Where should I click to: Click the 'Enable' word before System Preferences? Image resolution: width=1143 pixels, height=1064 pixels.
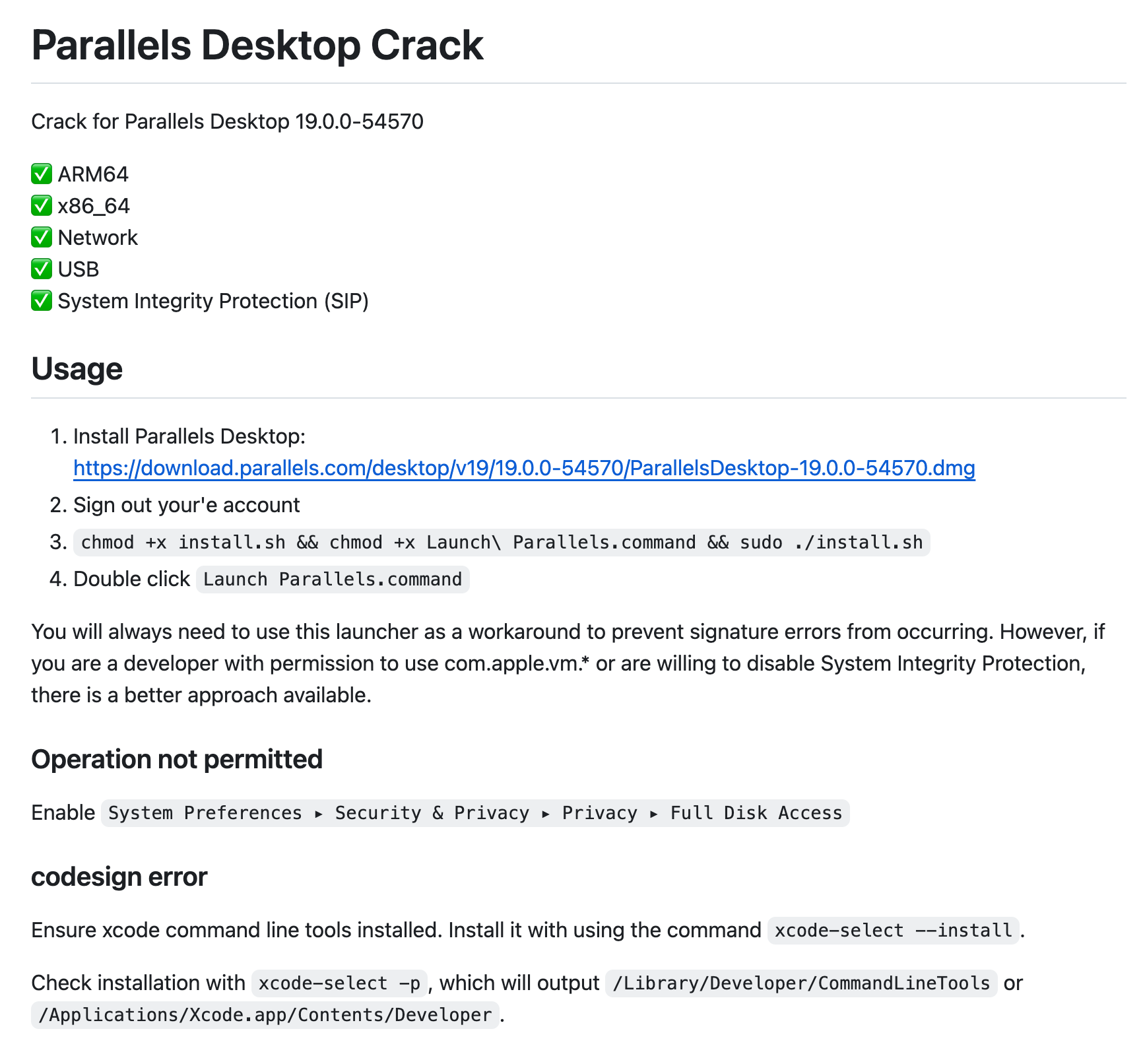[x=63, y=813]
